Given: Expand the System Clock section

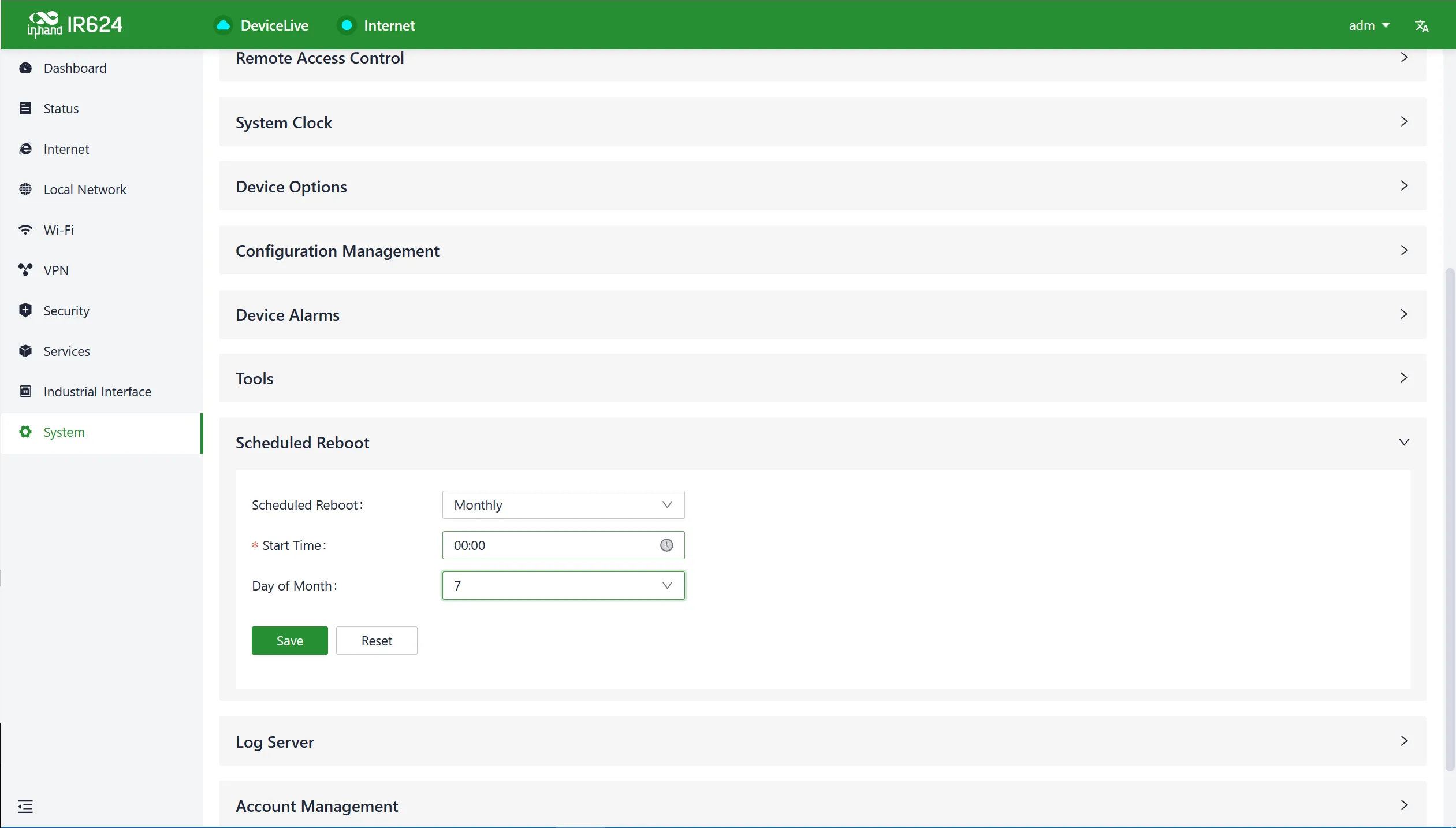Looking at the screenshot, I should 822,122.
